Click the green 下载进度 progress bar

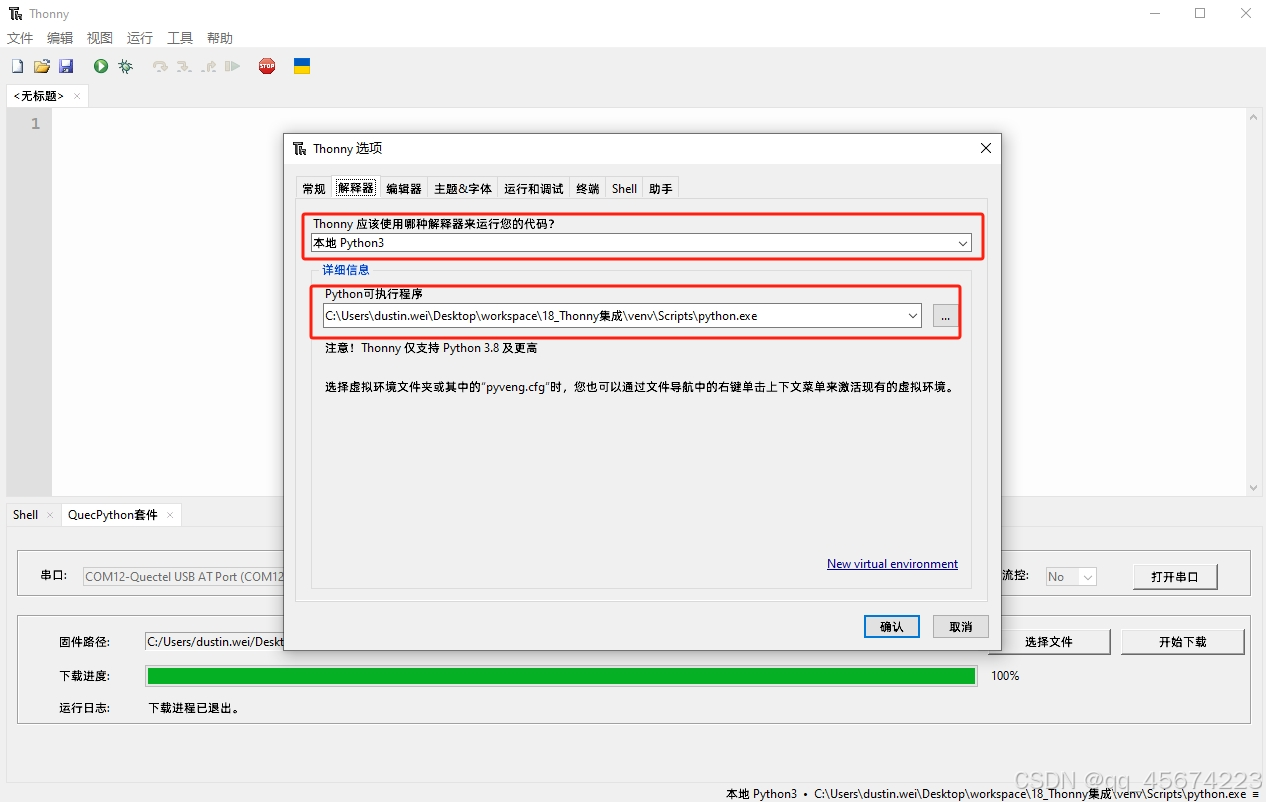[561, 676]
